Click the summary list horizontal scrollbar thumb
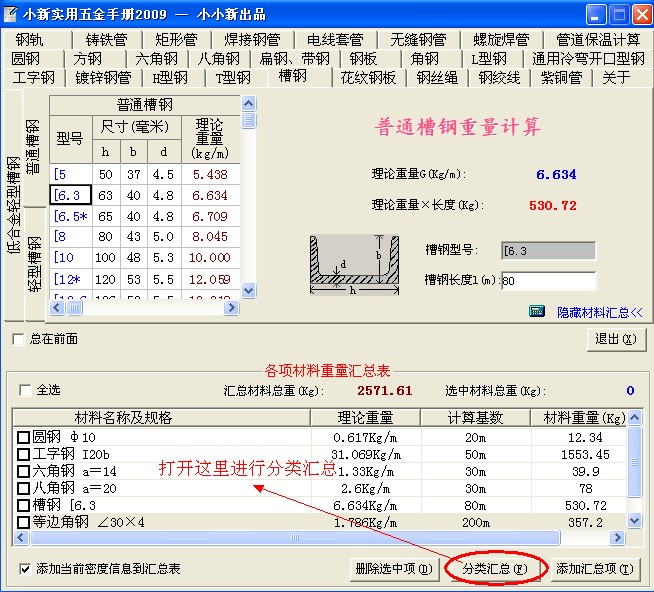Image resolution: width=654 pixels, height=592 pixels. click(x=295, y=537)
